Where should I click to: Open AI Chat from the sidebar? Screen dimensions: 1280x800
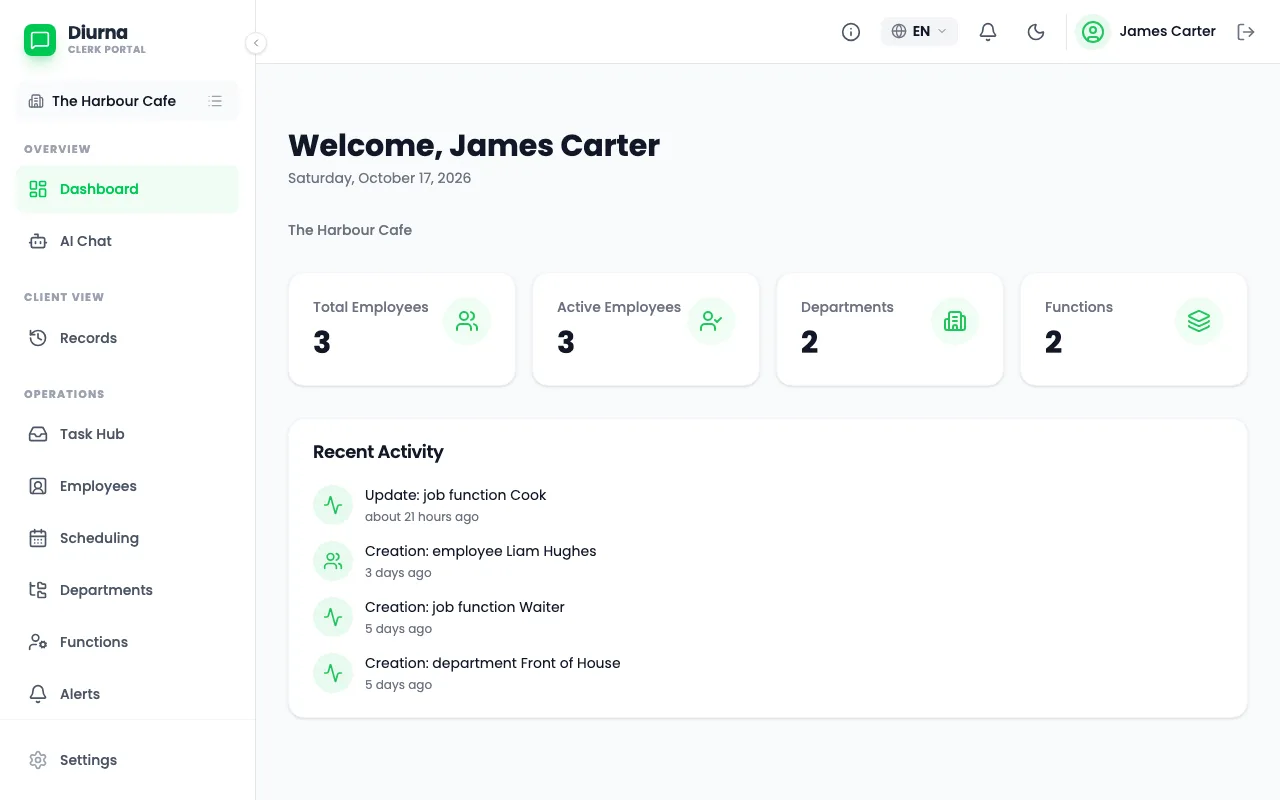tap(127, 241)
